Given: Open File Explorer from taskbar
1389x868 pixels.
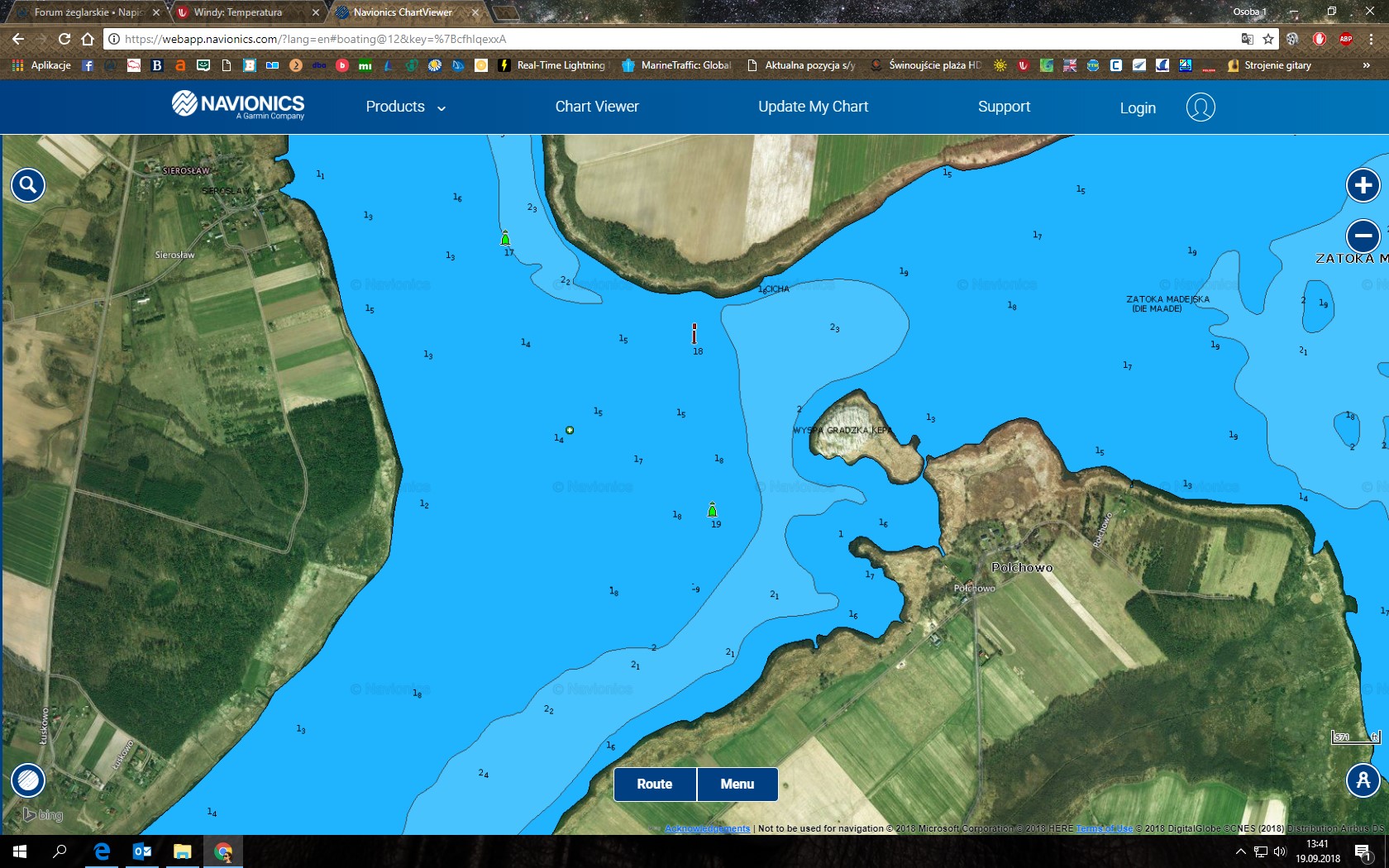Looking at the screenshot, I should 183,851.
